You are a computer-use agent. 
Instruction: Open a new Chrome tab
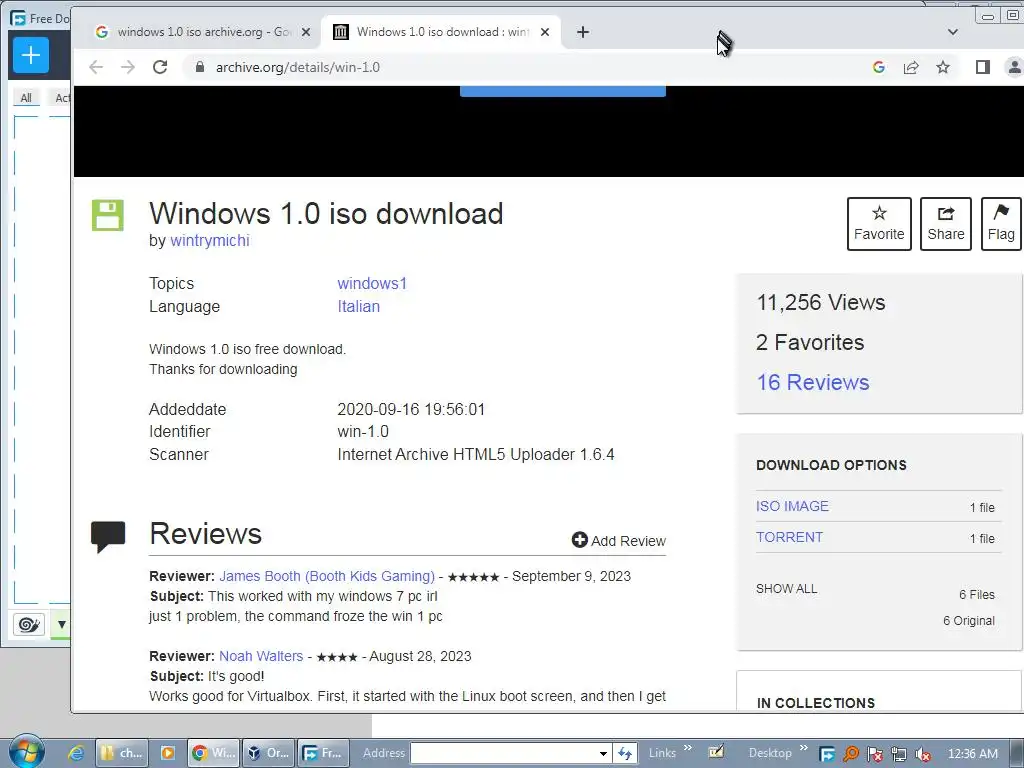click(583, 32)
